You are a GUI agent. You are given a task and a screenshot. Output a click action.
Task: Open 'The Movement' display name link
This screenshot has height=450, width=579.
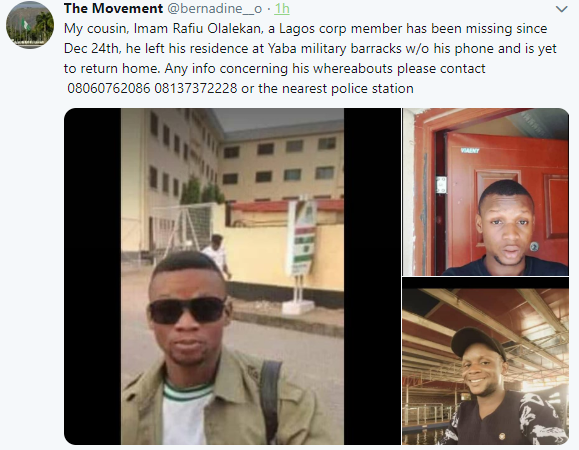[113, 8]
